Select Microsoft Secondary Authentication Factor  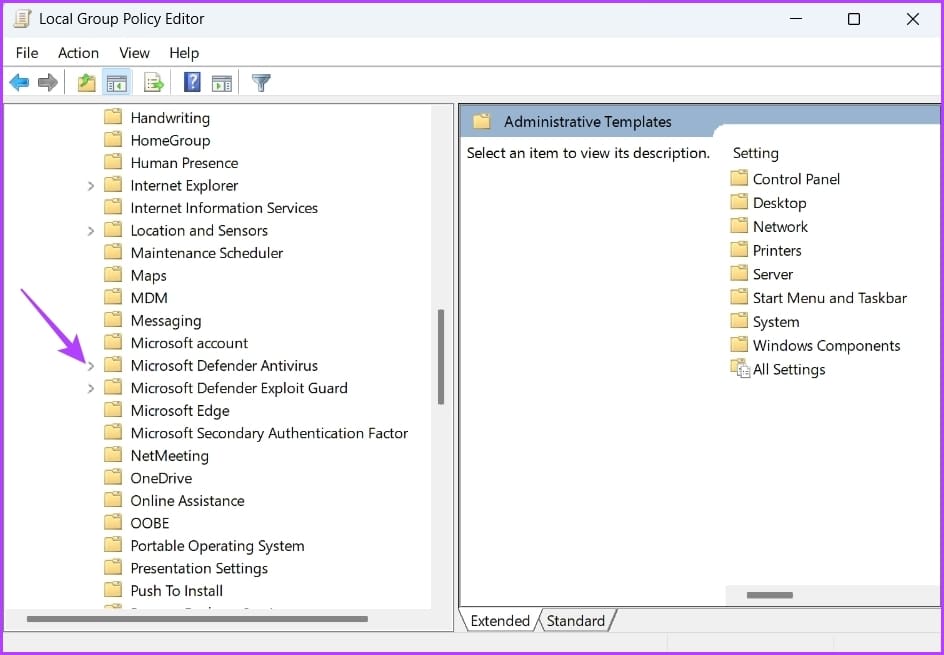coord(269,433)
